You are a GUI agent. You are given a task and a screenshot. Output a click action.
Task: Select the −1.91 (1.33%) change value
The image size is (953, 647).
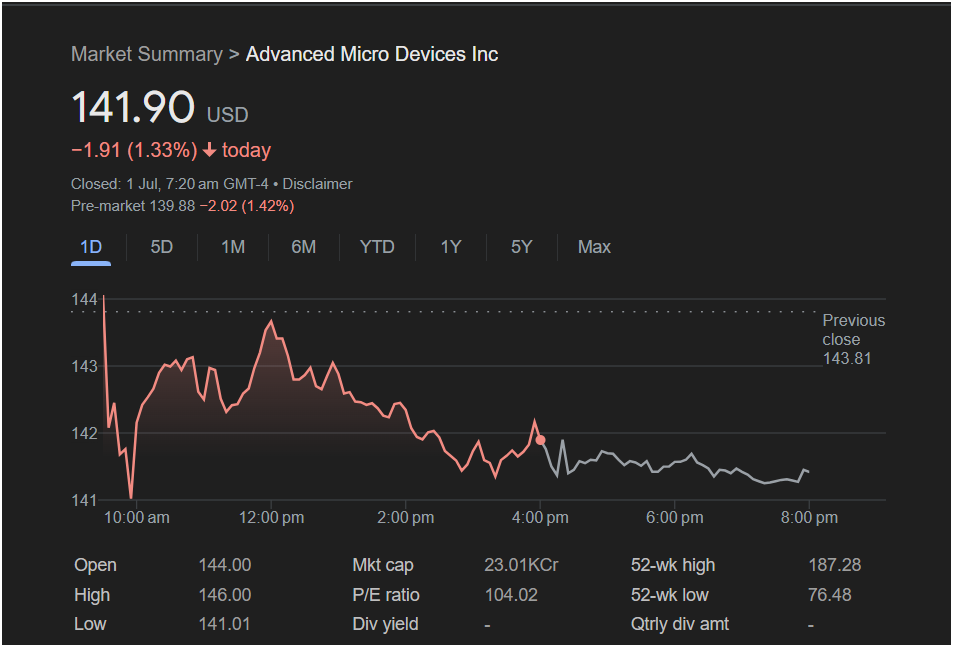[134, 150]
